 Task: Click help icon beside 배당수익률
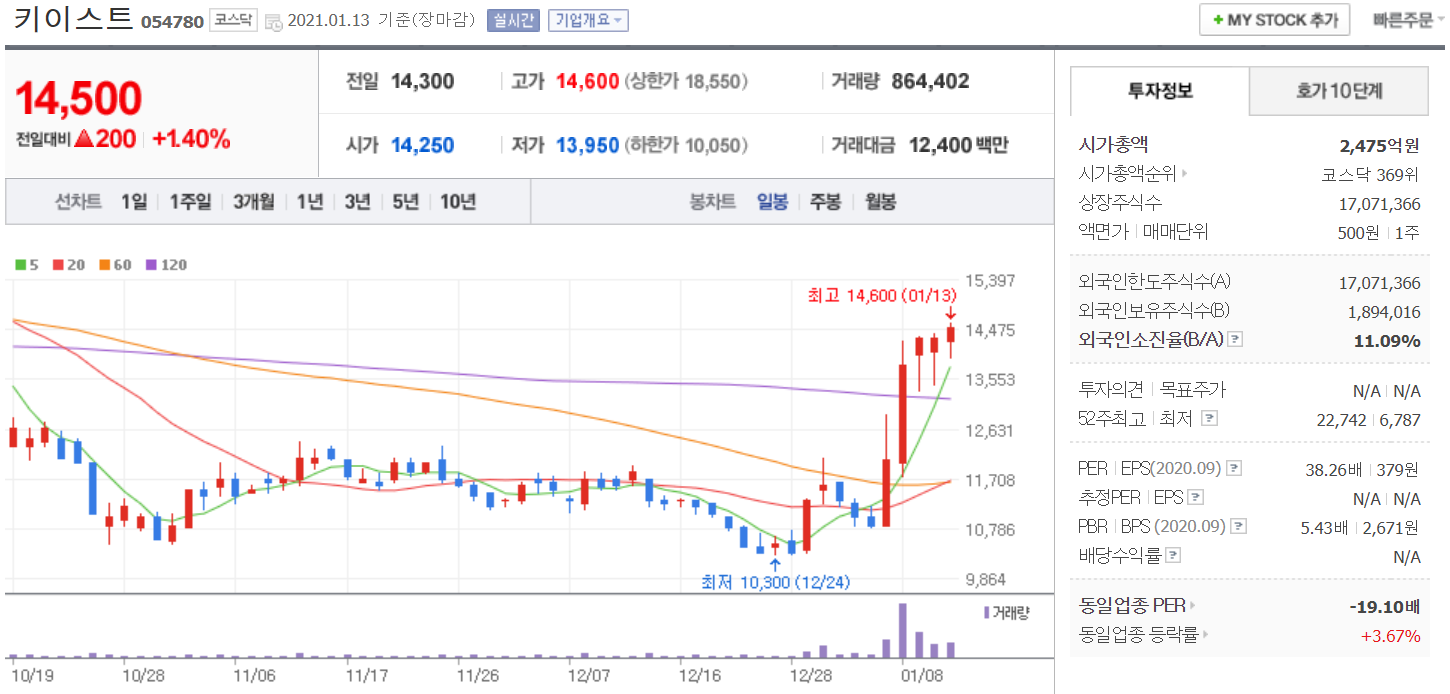coord(1173,555)
